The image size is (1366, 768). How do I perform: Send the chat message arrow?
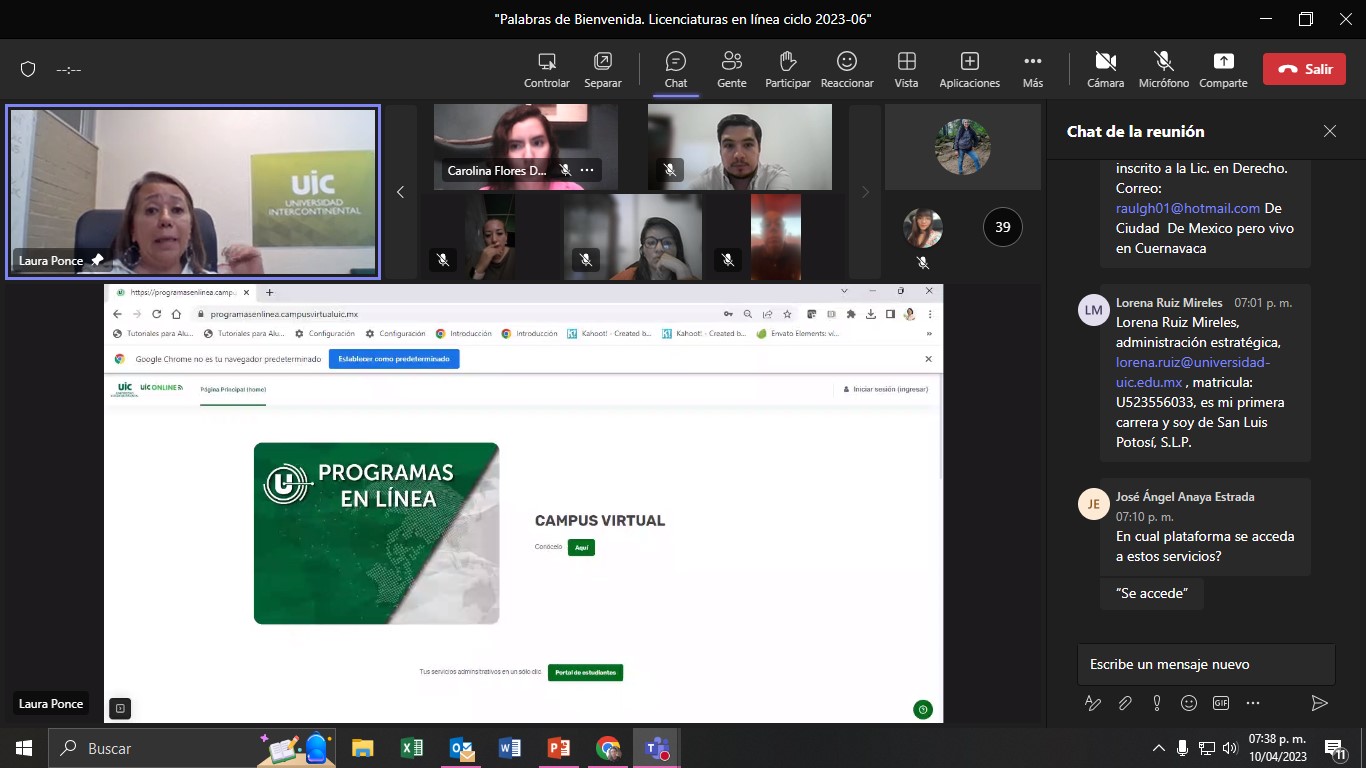tap(1319, 703)
